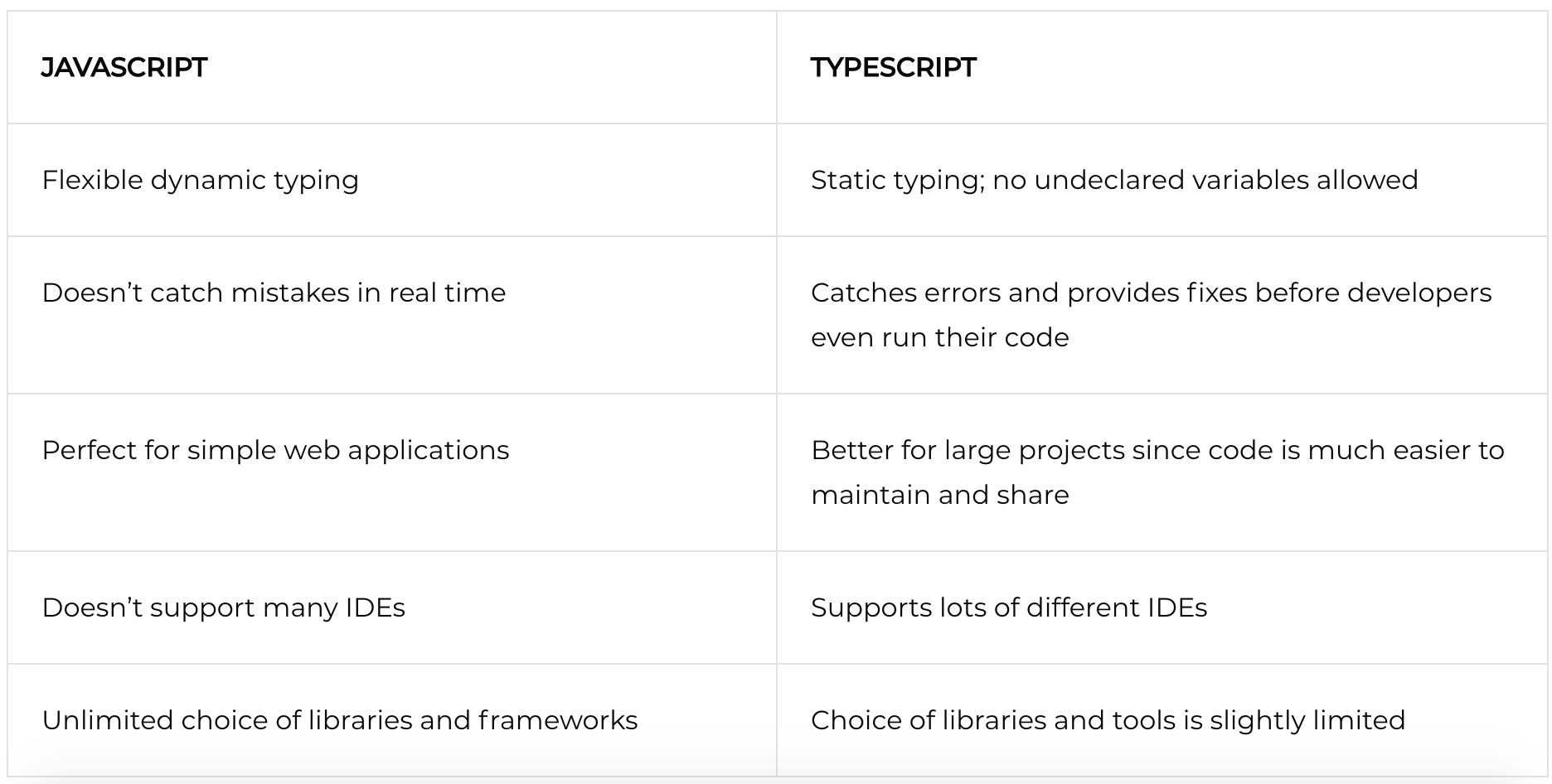
Task: Select the "Flexible dynamic typing" cell
Action: click(200, 180)
